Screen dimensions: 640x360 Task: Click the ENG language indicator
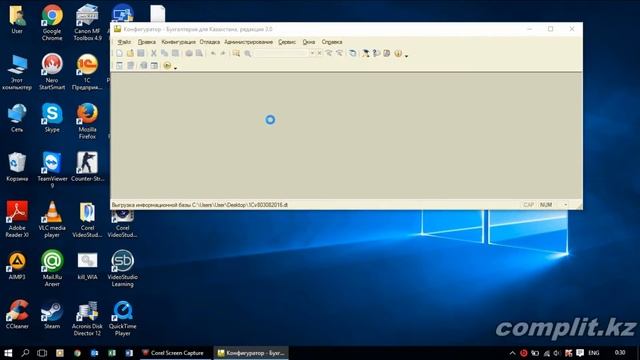click(x=594, y=353)
